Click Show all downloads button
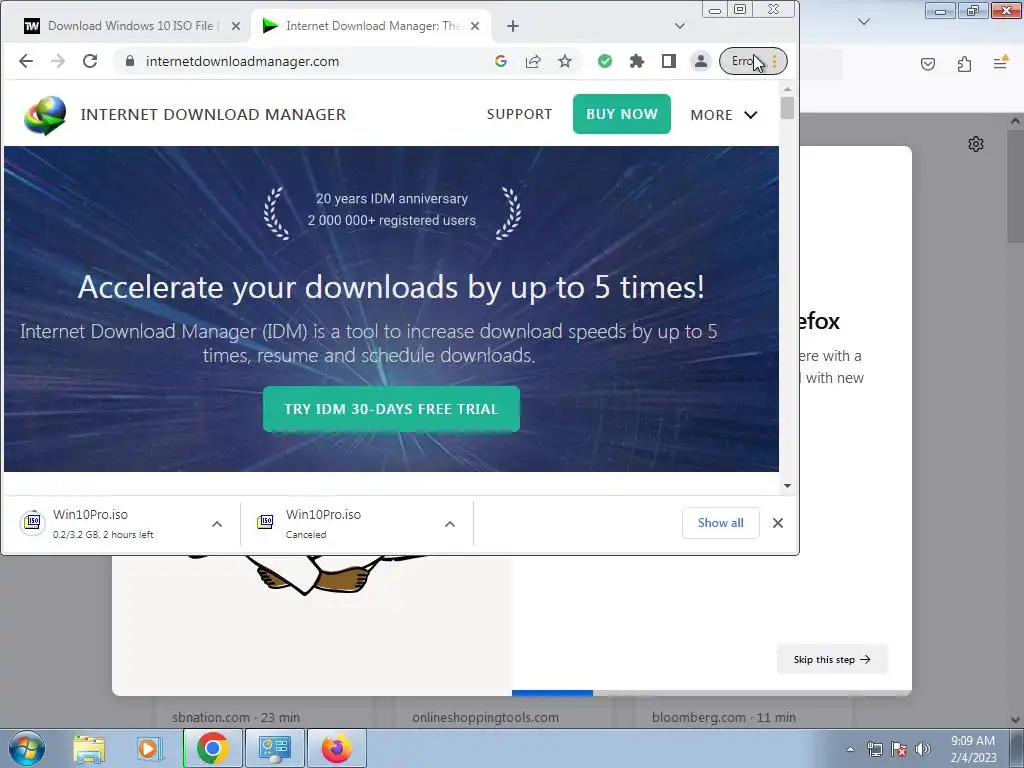 [720, 523]
